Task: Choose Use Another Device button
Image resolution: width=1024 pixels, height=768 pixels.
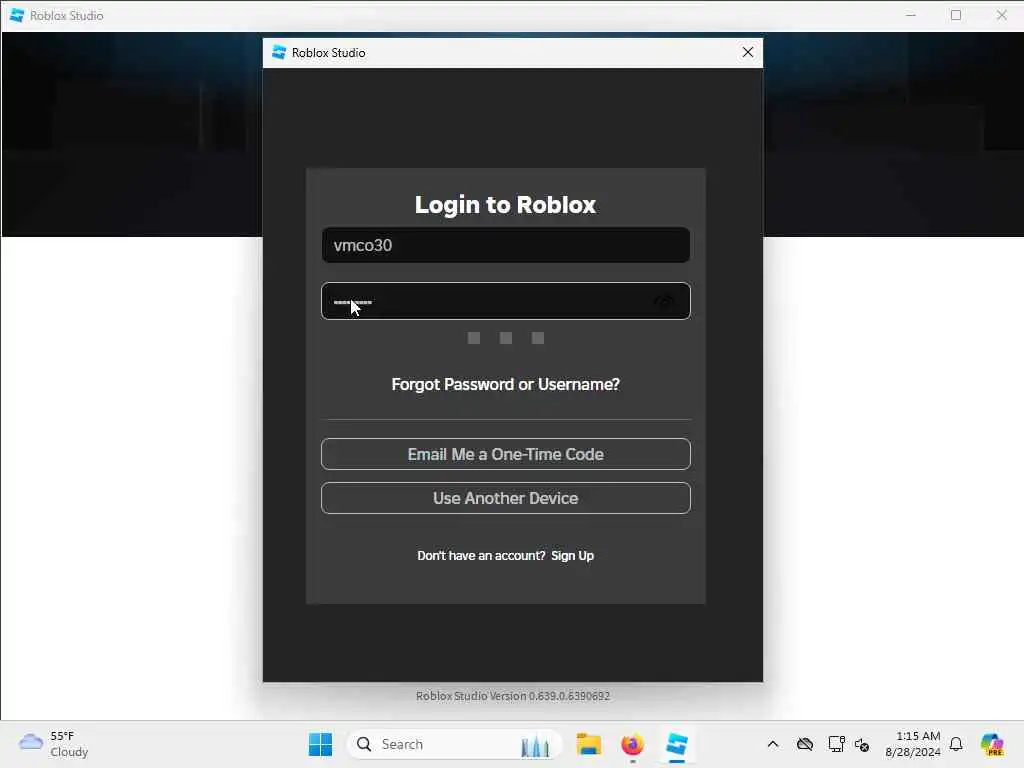Action: point(505,498)
